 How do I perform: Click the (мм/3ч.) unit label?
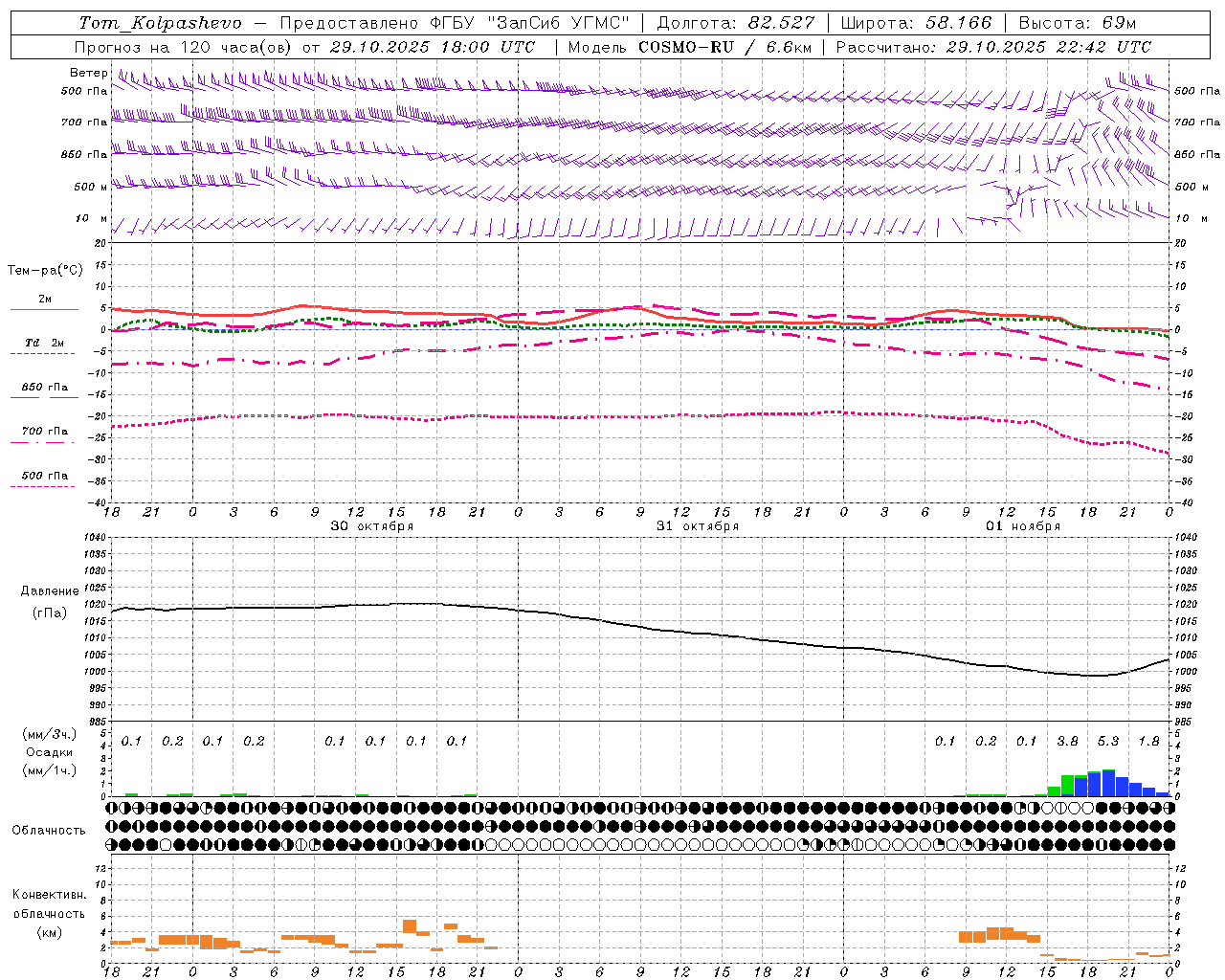[x=50, y=734]
